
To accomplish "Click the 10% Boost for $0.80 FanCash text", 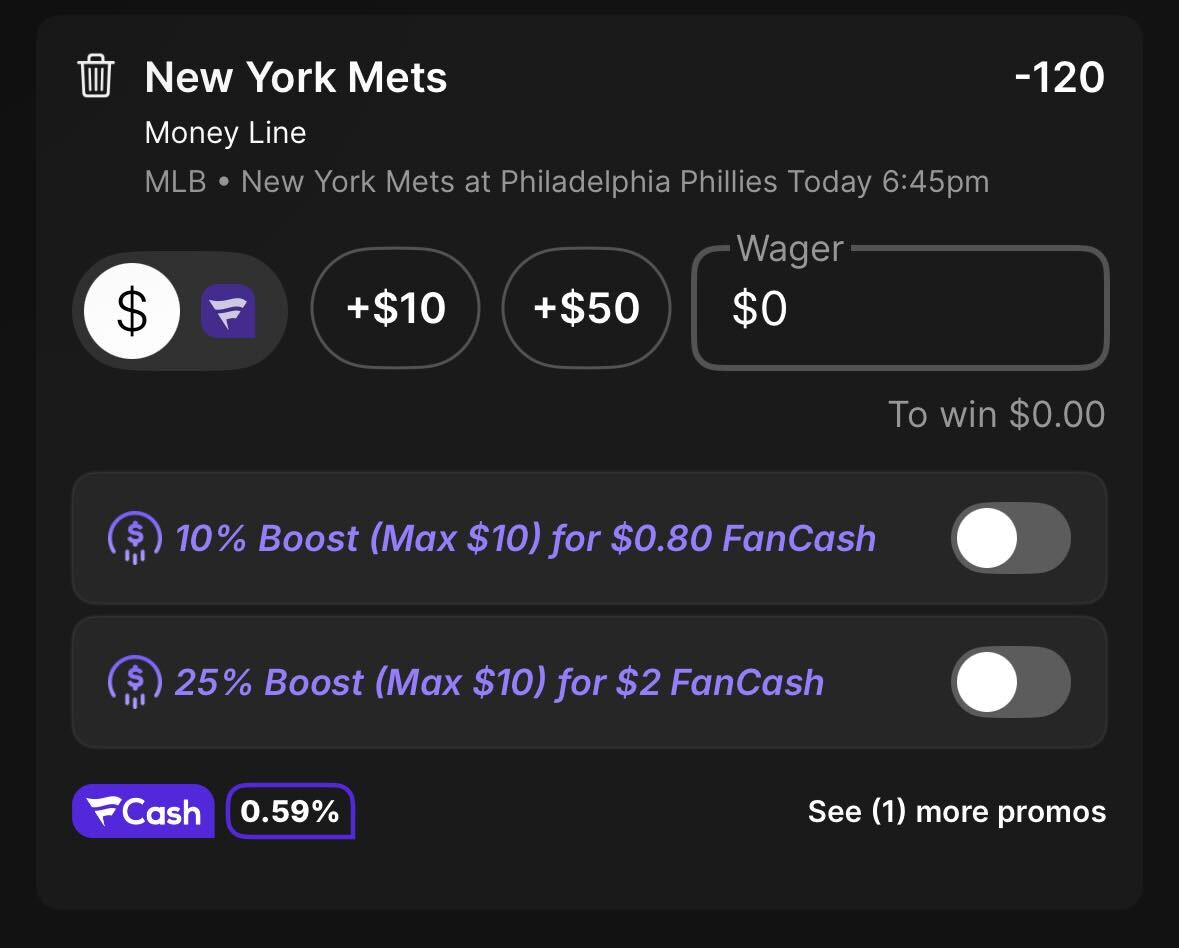I will [x=526, y=538].
